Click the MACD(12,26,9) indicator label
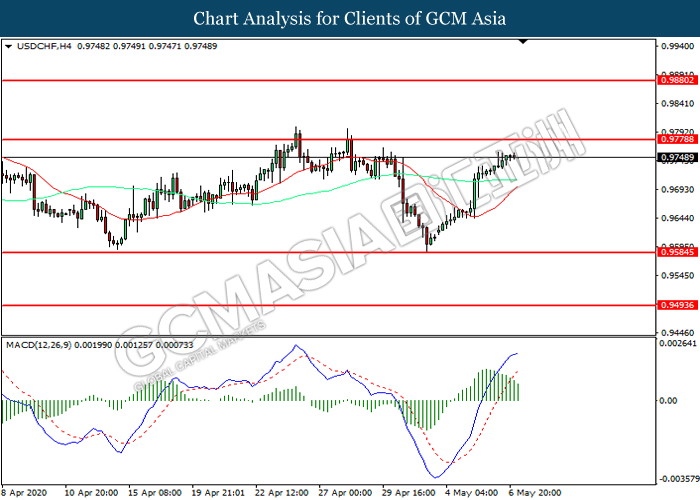This screenshot has width=700, height=500. point(38,345)
